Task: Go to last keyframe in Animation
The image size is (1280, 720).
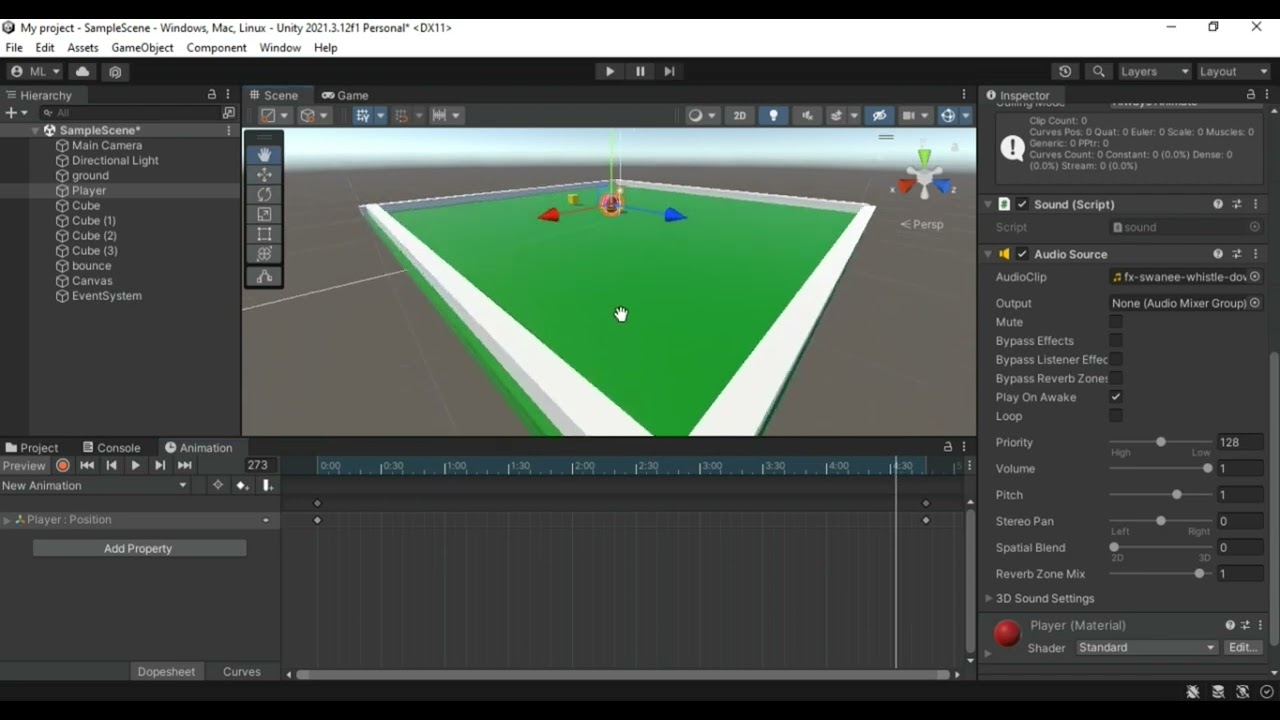Action: click(x=185, y=466)
